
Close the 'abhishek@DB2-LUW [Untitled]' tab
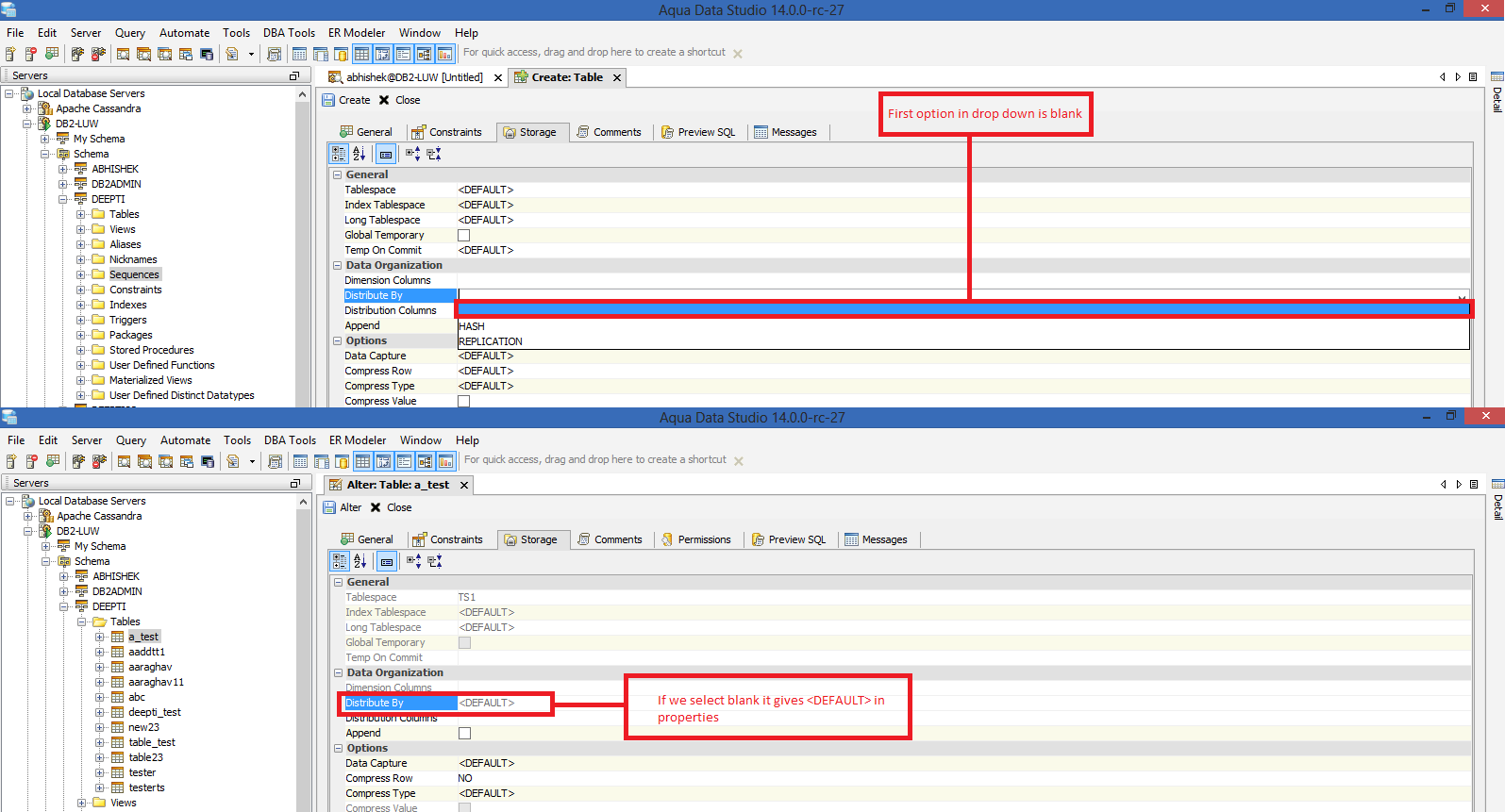(x=498, y=78)
